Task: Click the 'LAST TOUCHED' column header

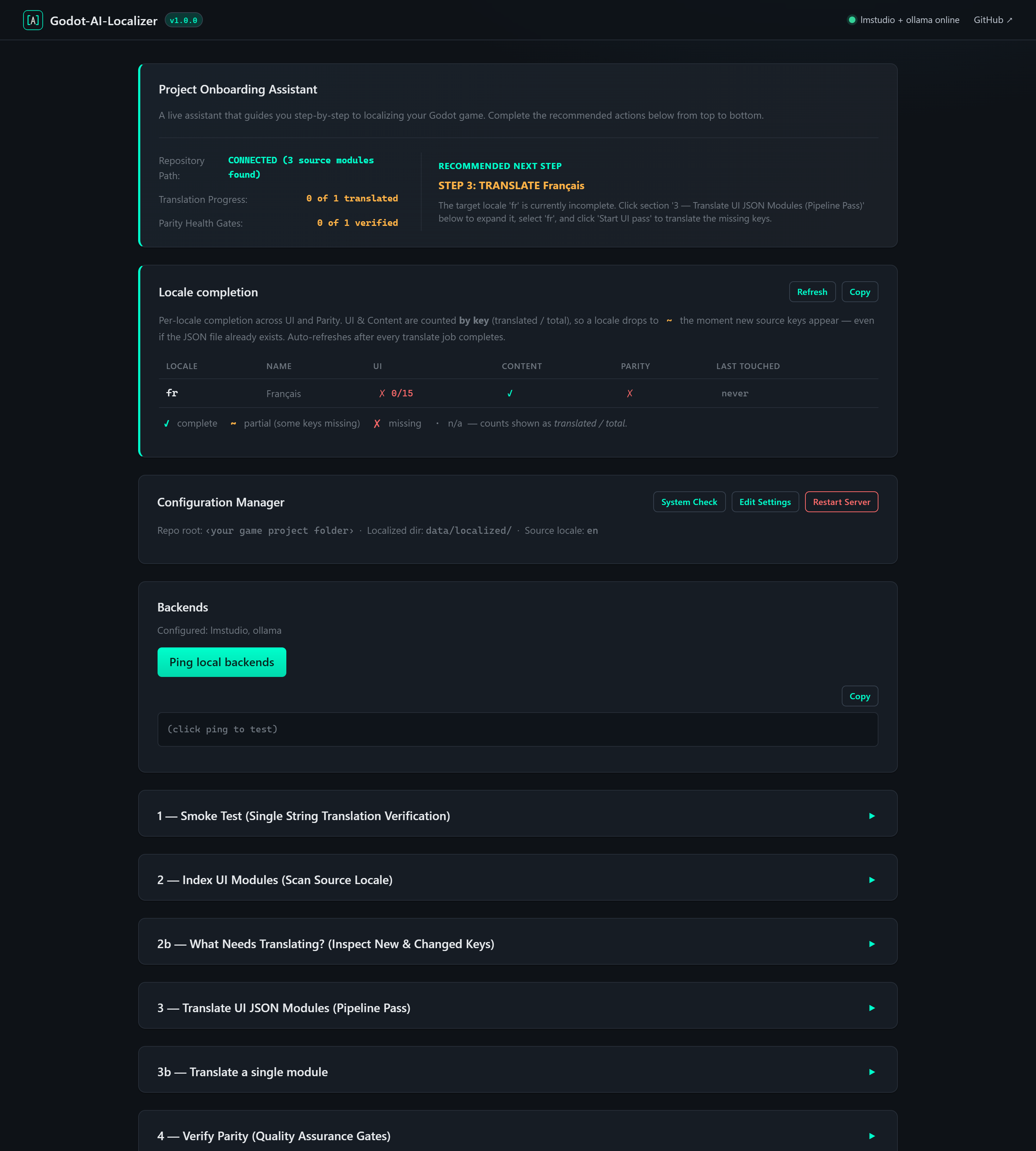Action: pos(748,366)
